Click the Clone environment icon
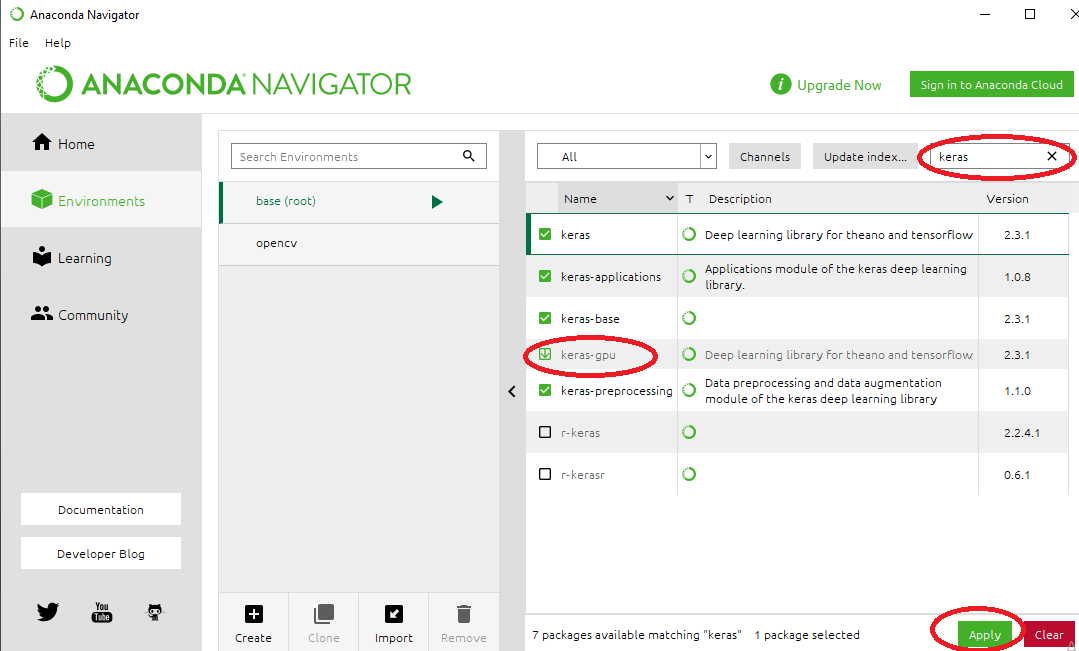This screenshot has height=651, width=1079. point(323,614)
